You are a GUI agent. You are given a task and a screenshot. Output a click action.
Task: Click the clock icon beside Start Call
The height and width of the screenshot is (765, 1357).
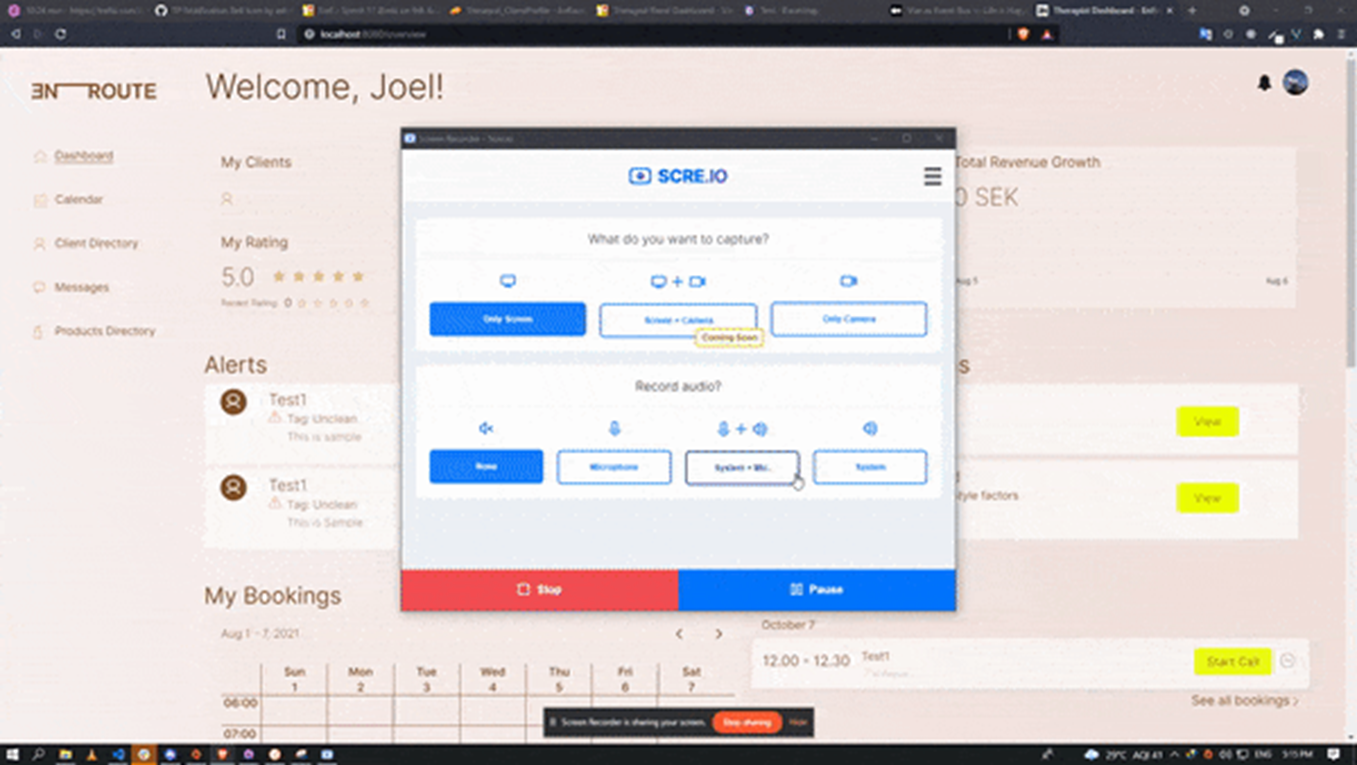(x=1288, y=661)
